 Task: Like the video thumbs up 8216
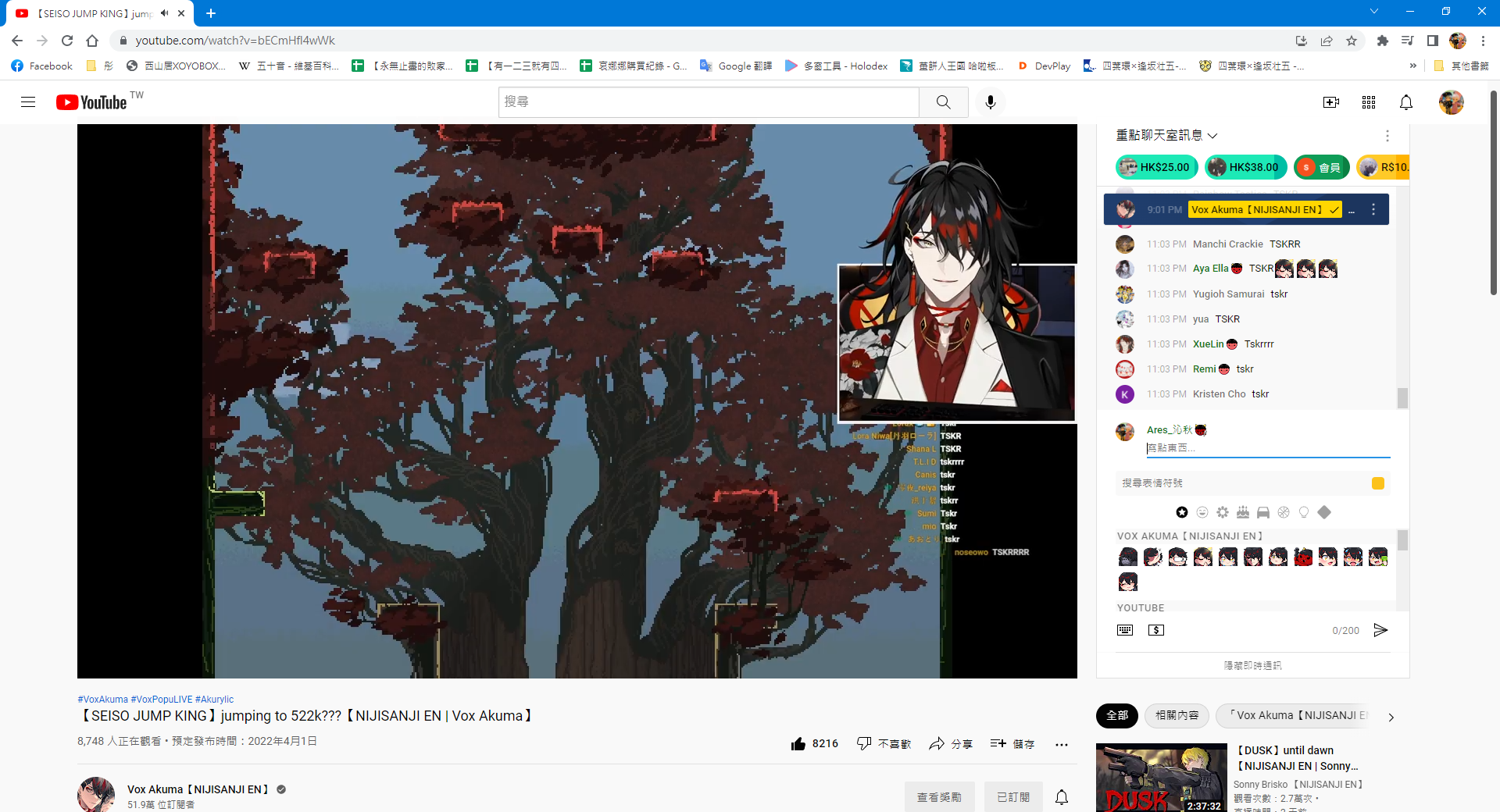[x=815, y=744]
